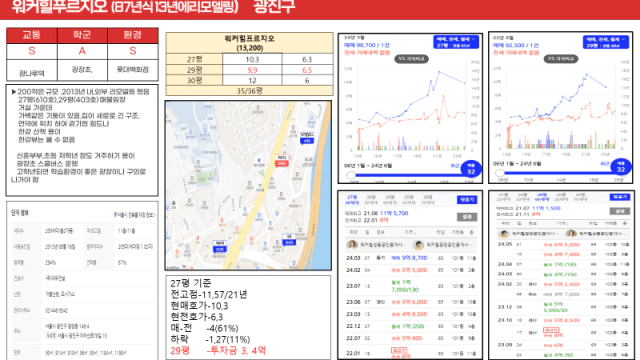Select the 30평 tab in the 11억 1,500 panel
The image size is (640, 360).
click(561, 197)
